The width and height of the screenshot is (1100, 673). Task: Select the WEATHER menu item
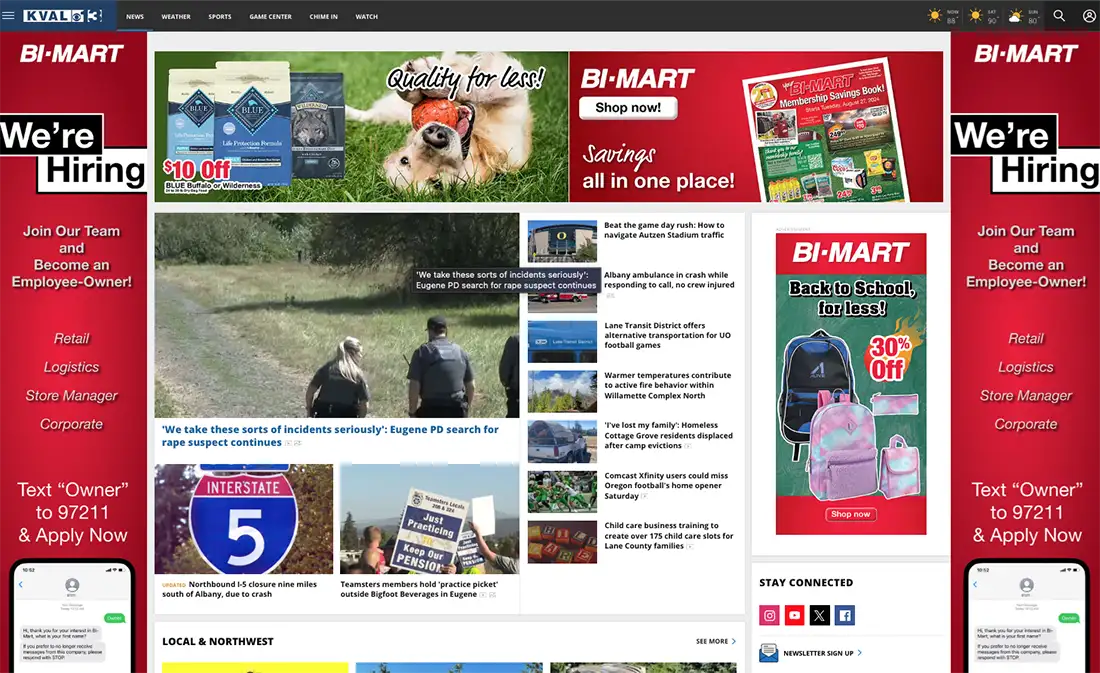click(176, 16)
